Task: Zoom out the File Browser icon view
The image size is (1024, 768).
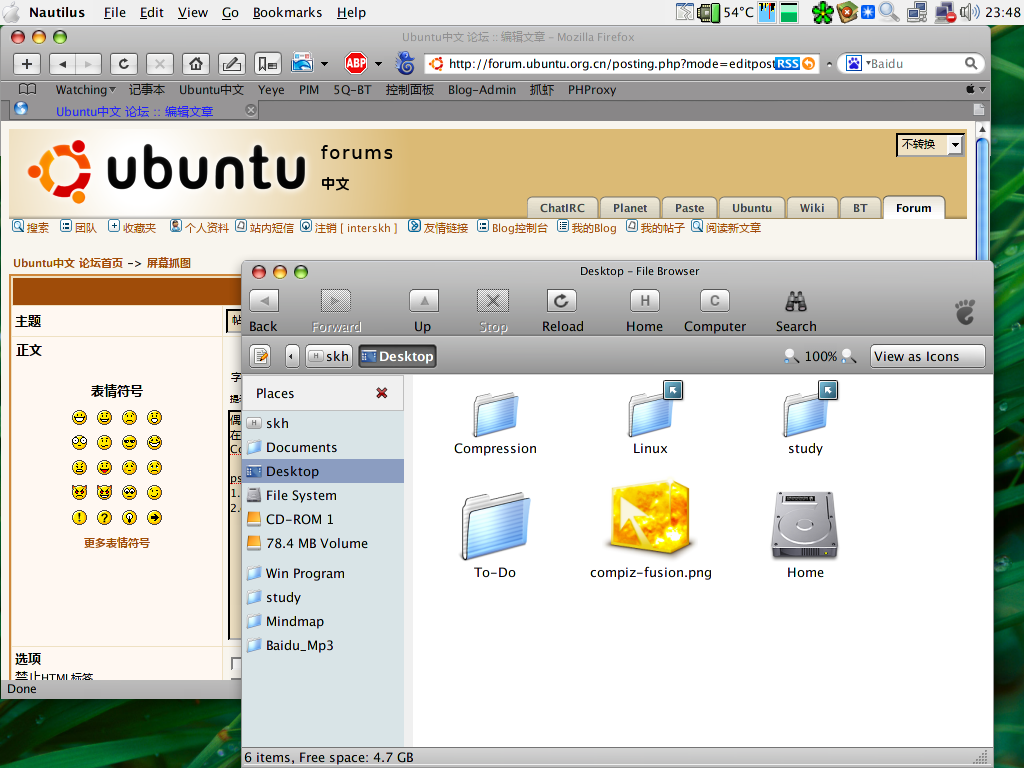Action: coord(791,356)
